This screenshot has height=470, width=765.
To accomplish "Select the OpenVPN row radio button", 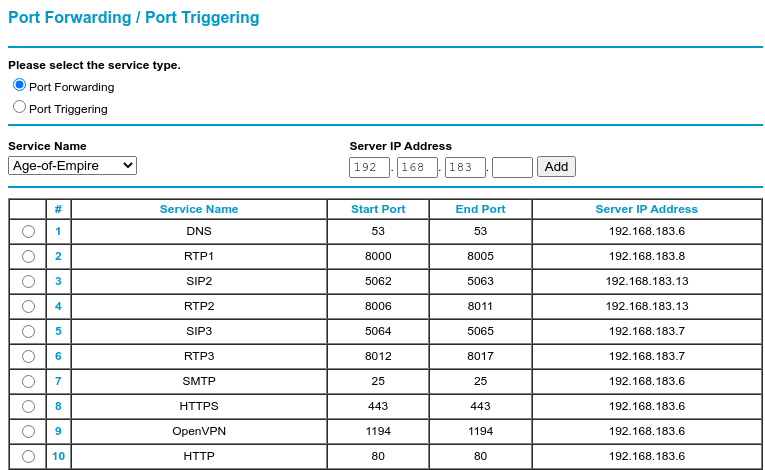I will [x=28, y=431].
